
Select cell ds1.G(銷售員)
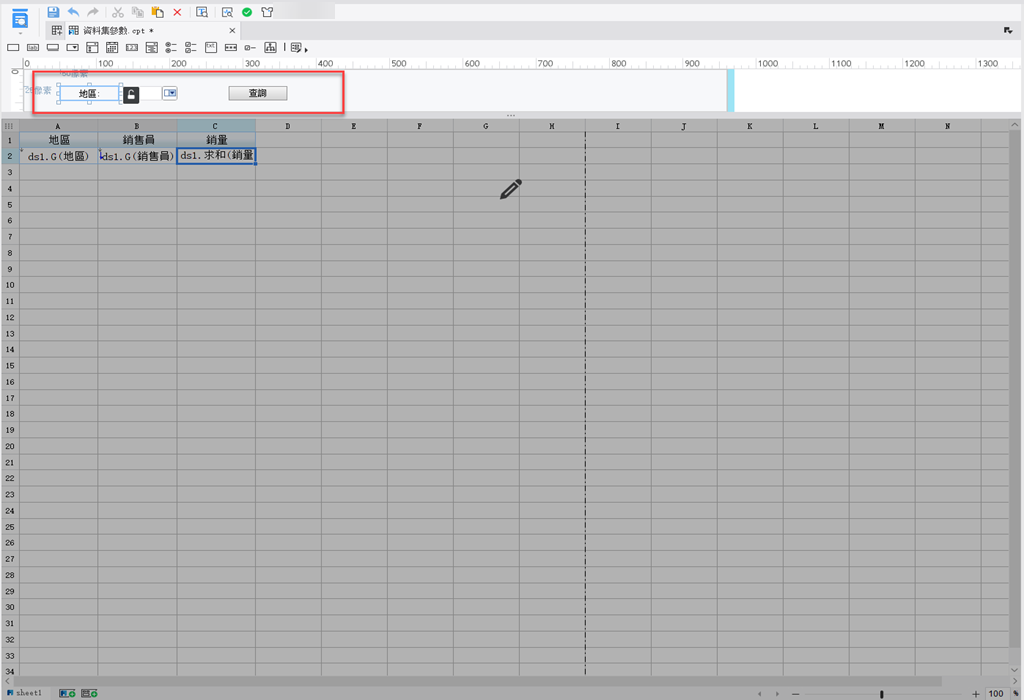137,156
